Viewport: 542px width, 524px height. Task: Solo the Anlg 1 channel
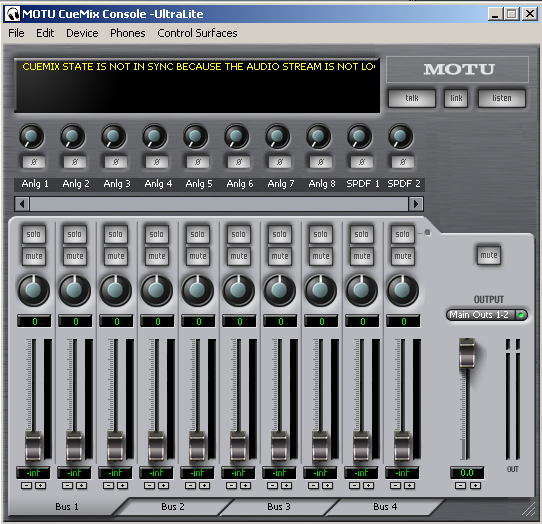[x=34, y=234]
